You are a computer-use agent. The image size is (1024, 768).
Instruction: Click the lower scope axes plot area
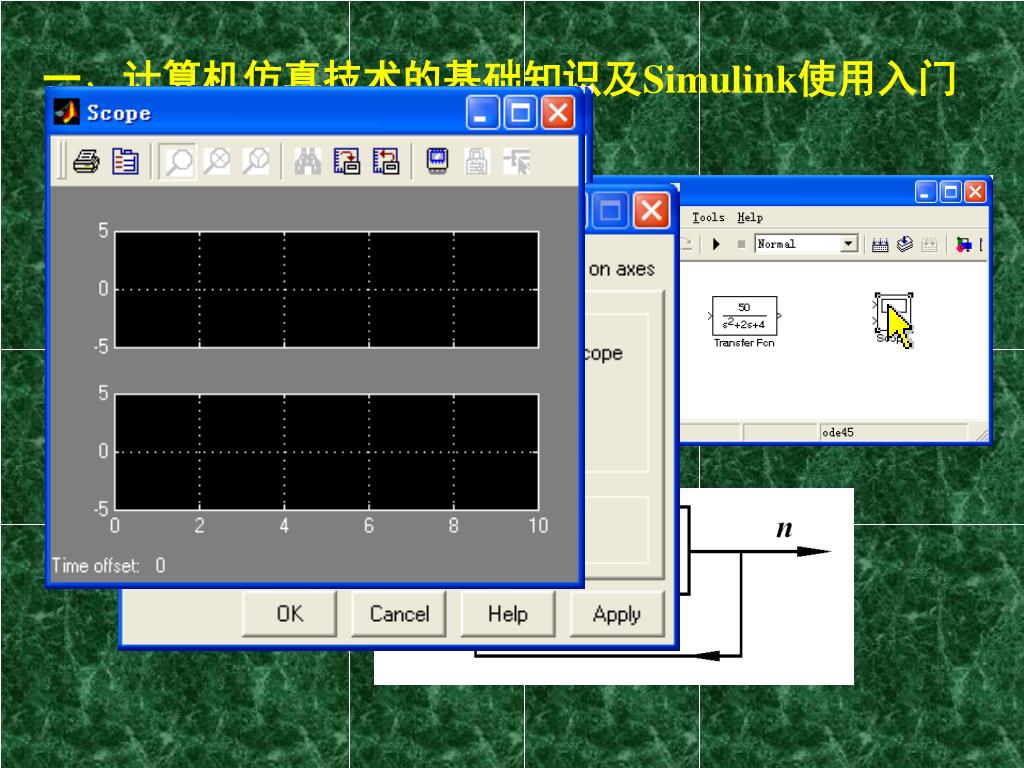(327, 451)
